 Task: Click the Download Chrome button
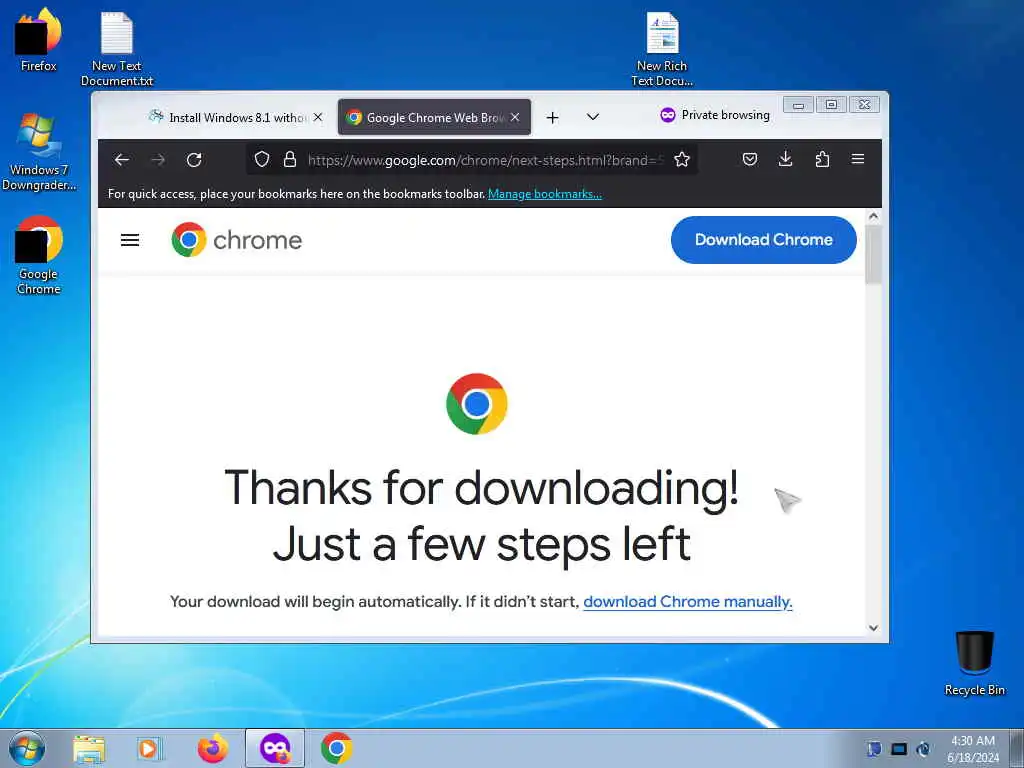click(763, 240)
